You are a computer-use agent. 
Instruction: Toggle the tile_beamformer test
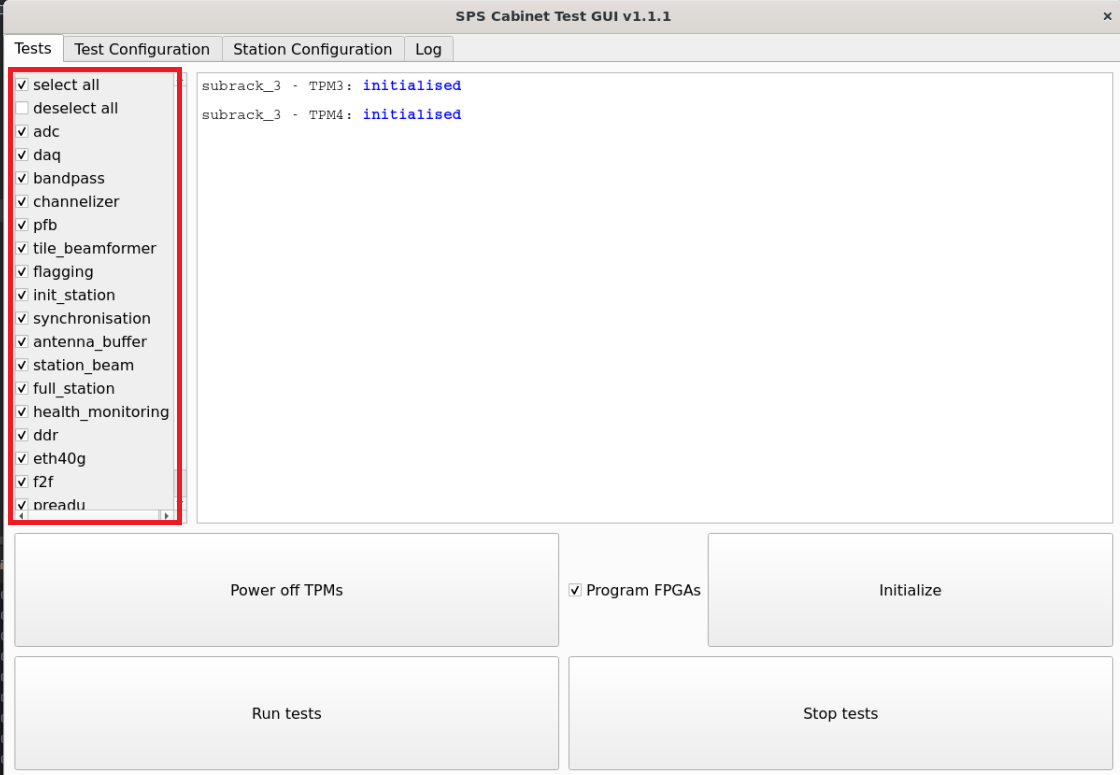(x=22, y=248)
